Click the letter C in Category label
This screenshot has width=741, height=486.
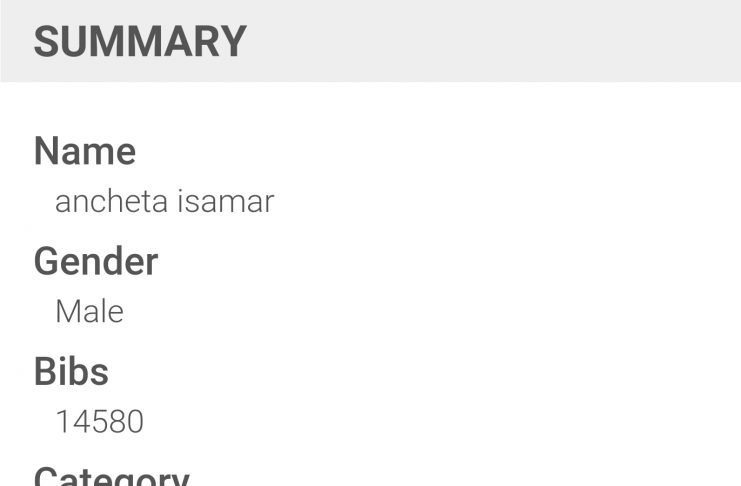[x=48, y=477]
